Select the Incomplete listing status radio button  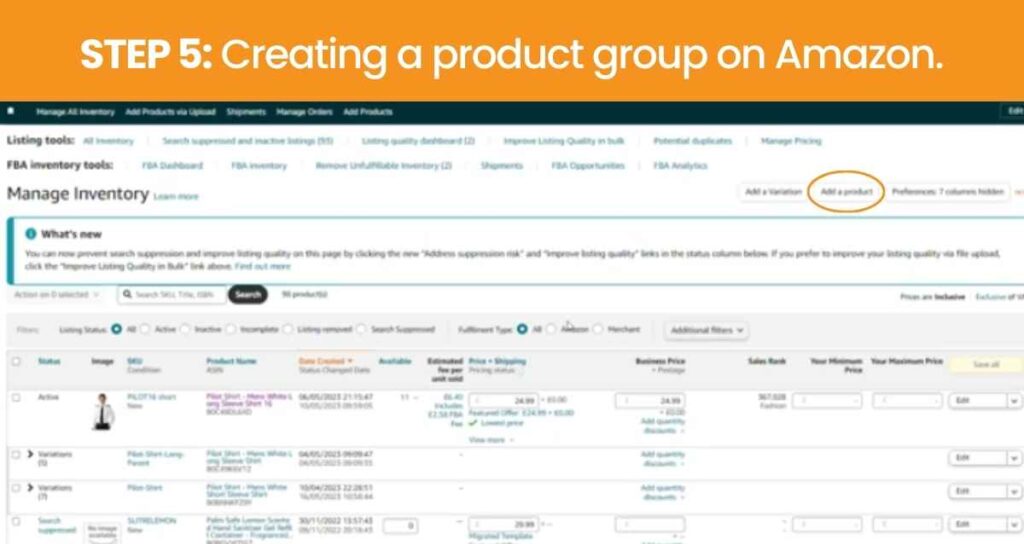pyautogui.click(x=230, y=329)
